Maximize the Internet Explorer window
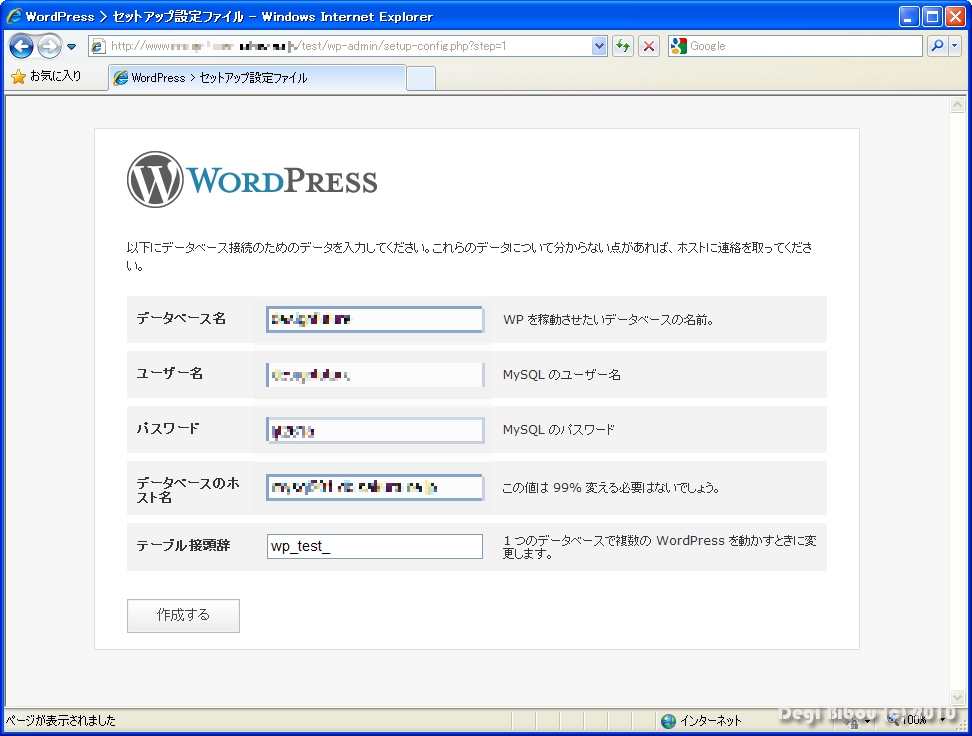The image size is (972, 736). click(x=932, y=17)
